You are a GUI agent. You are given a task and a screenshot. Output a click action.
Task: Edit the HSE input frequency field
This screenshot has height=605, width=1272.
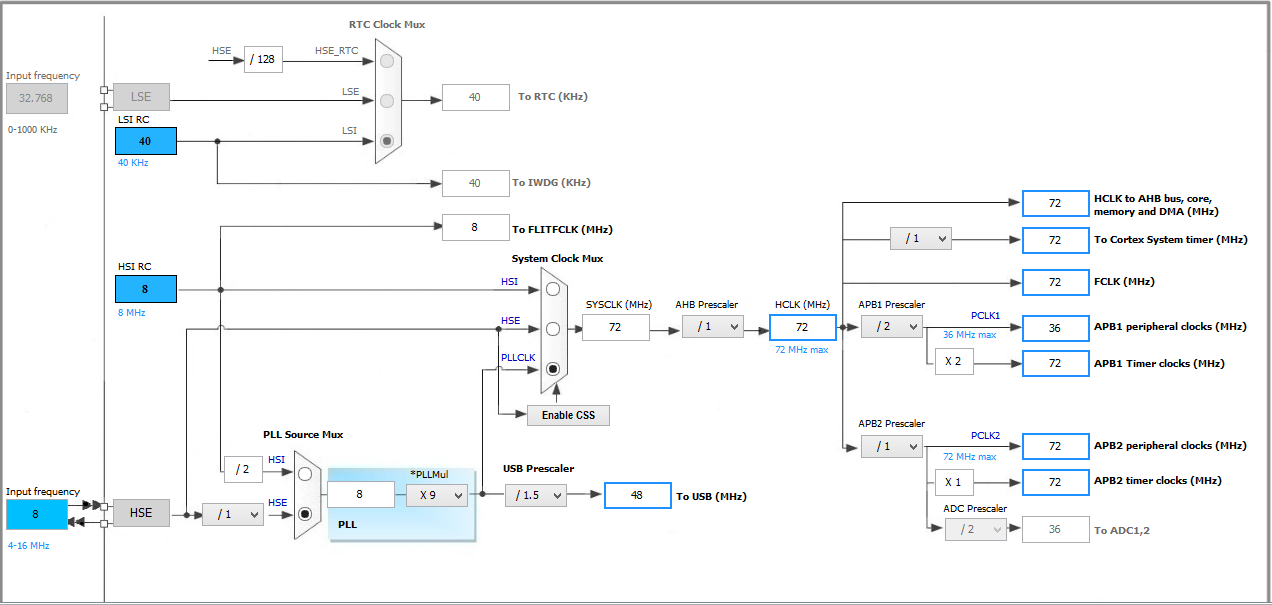[36, 513]
